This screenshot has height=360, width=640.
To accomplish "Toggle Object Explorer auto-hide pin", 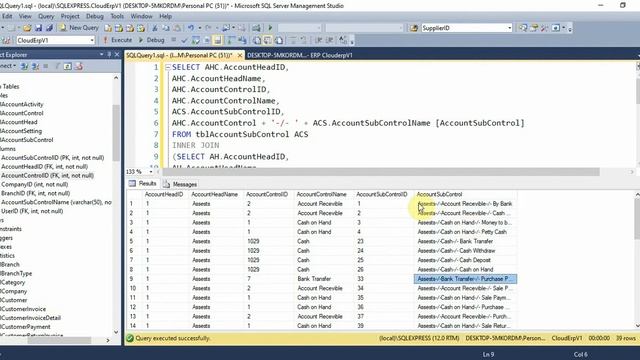I will click(x=109, y=55).
